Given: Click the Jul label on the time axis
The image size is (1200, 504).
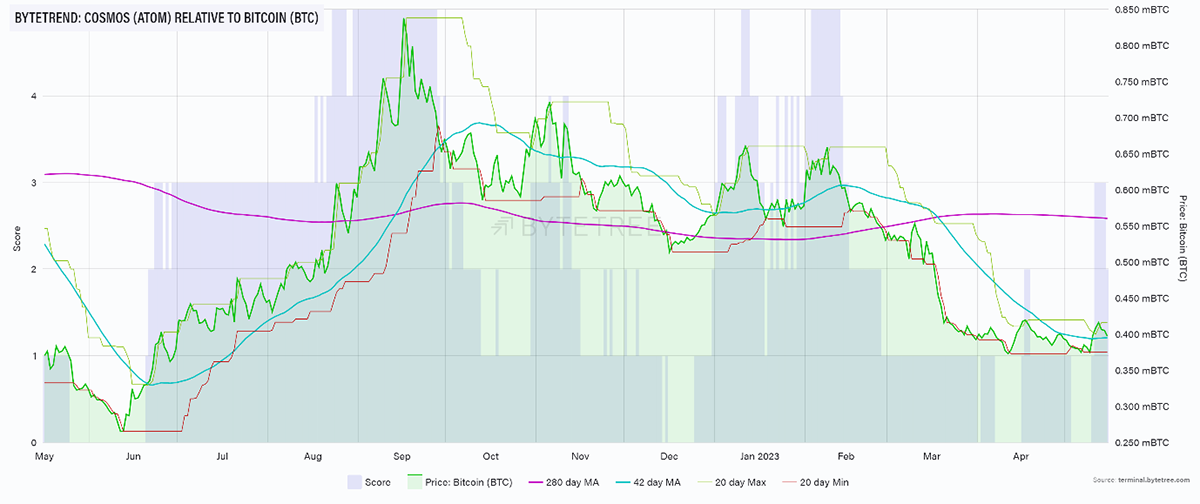Looking at the screenshot, I should (x=223, y=456).
